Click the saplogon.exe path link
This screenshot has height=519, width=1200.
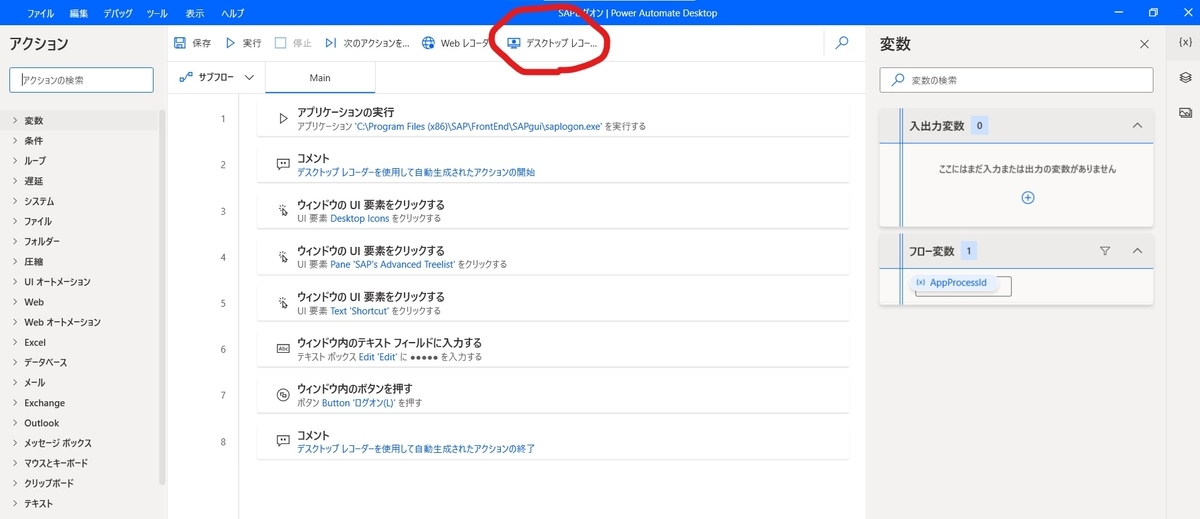(478, 126)
